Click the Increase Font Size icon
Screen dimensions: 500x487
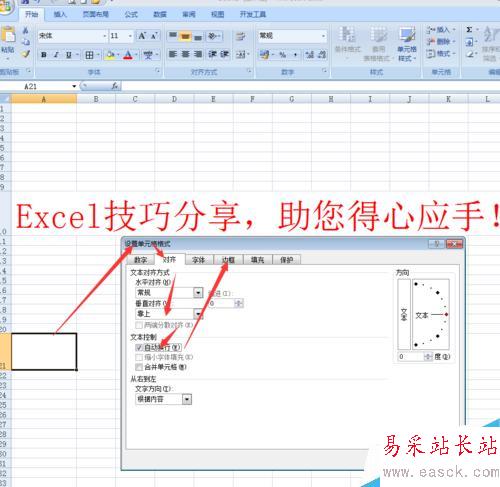pos(142,36)
